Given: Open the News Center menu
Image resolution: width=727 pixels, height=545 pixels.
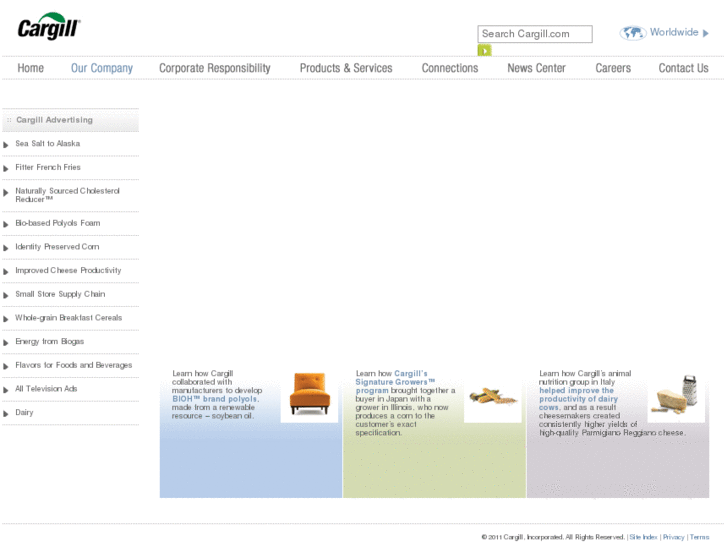Looking at the screenshot, I should click(536, 68).
